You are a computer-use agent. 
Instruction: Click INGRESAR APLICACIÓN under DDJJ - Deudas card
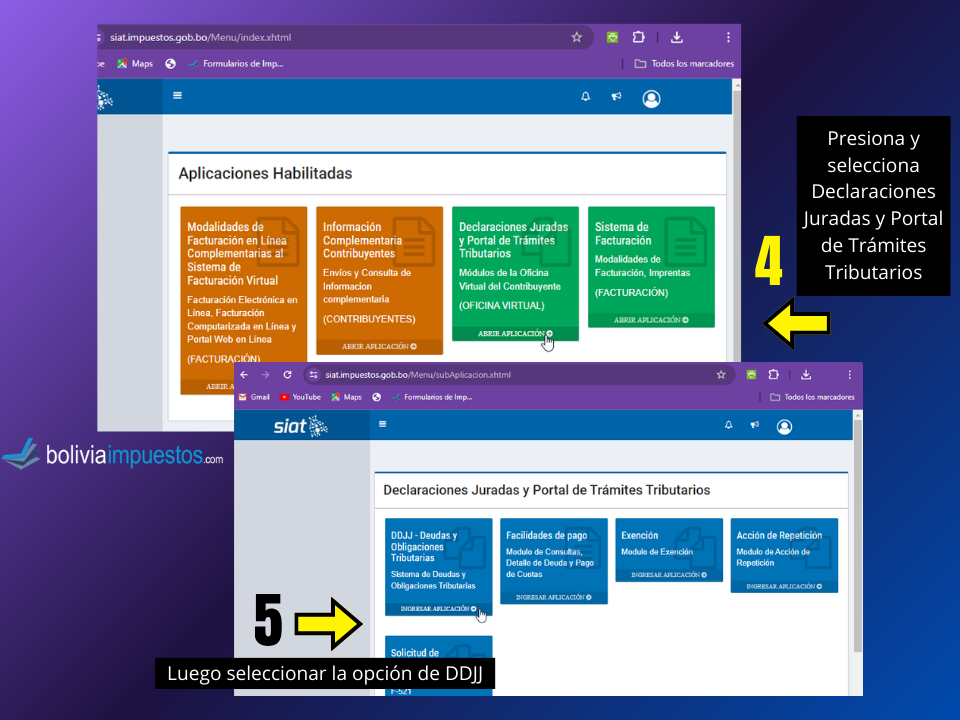438,608
